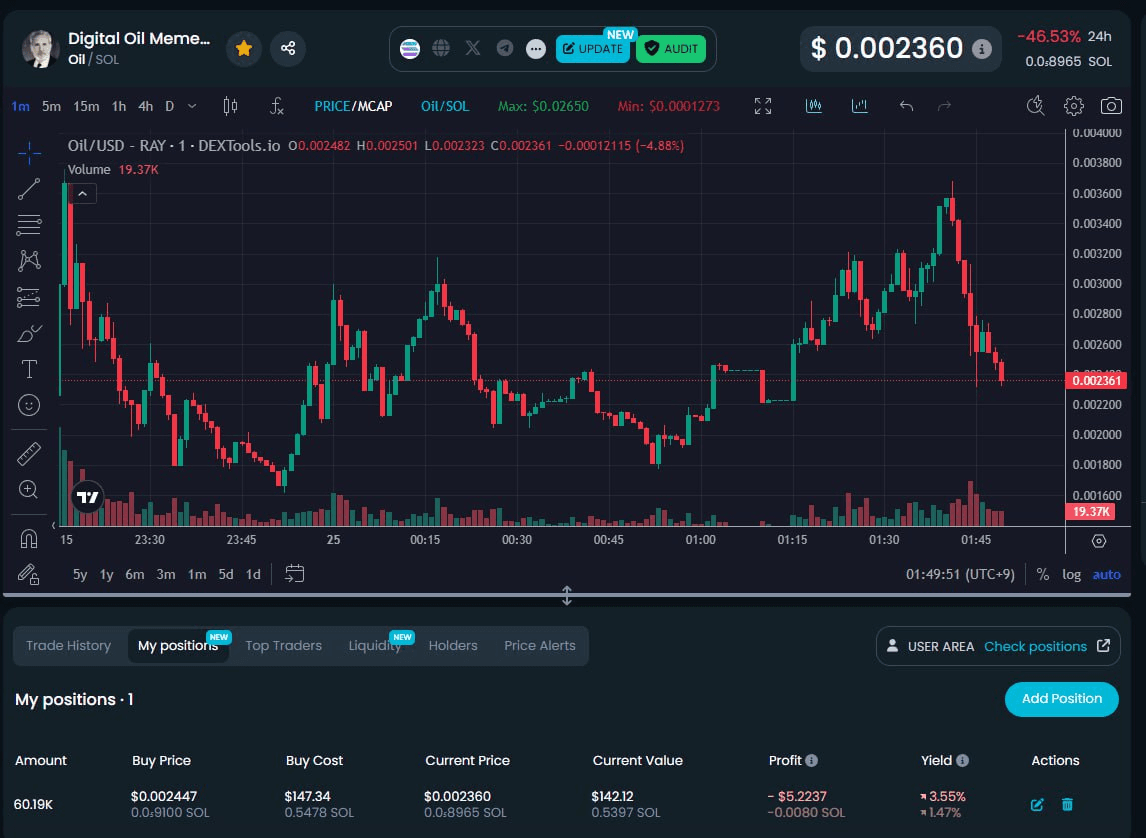The image size is (1146, 838).
Task: Go to the Holders tab
Action: pyautogui.click(x=453, y=646)
